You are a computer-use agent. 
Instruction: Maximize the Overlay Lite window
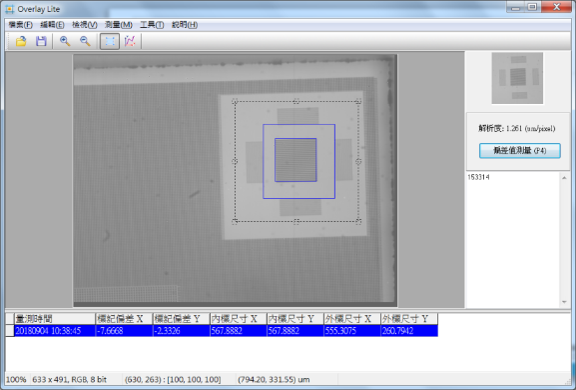532,7
